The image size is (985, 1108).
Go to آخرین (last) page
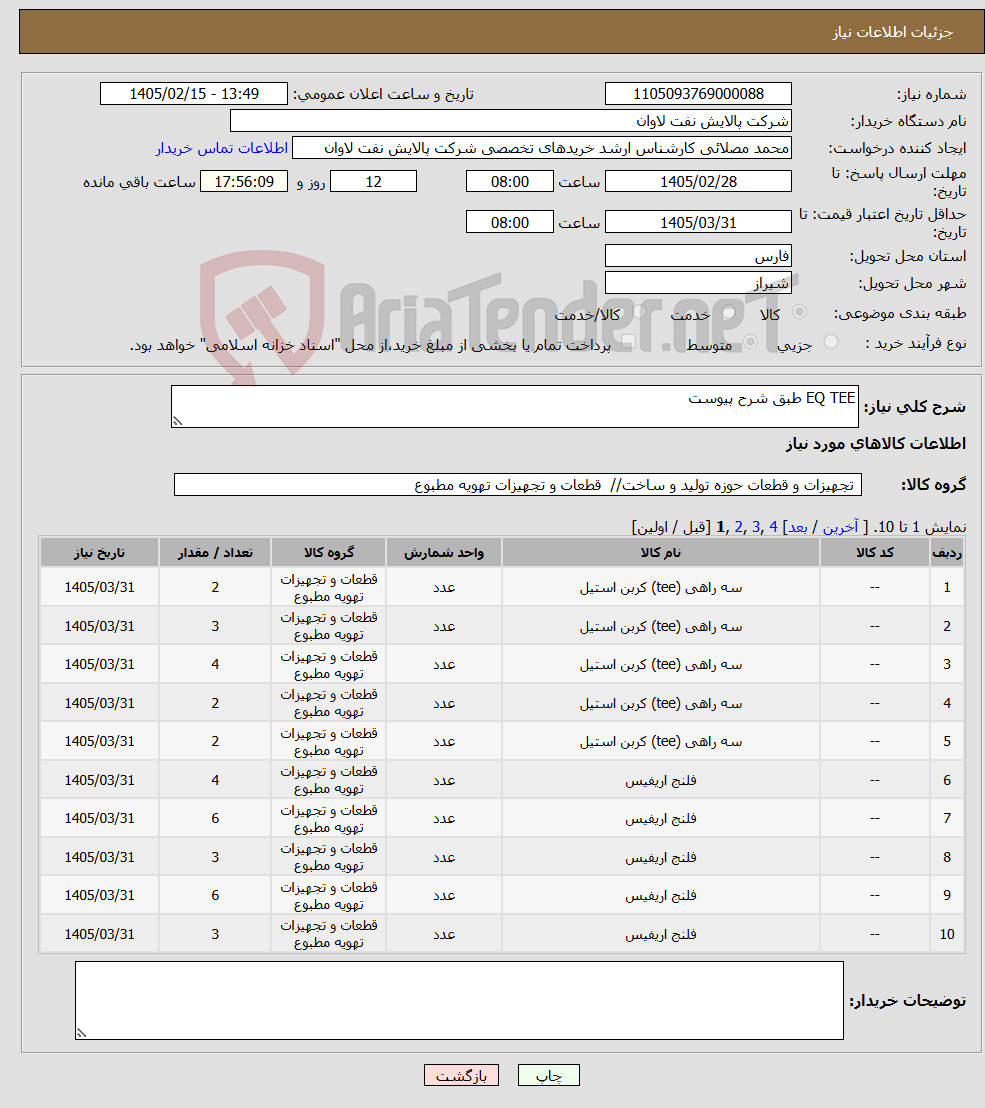[841, 527]
